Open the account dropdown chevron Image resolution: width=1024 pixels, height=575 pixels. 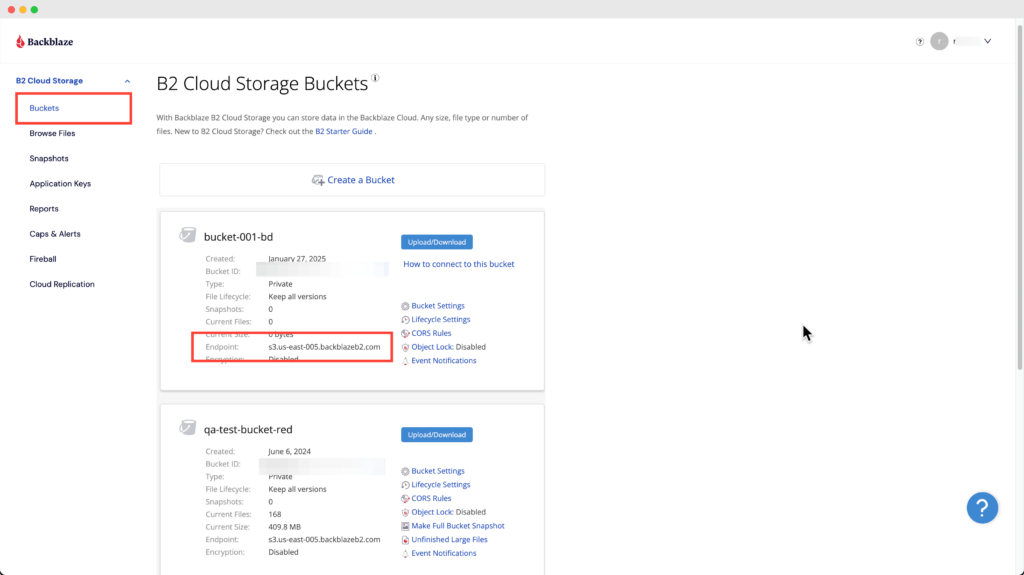coord(988,41)
